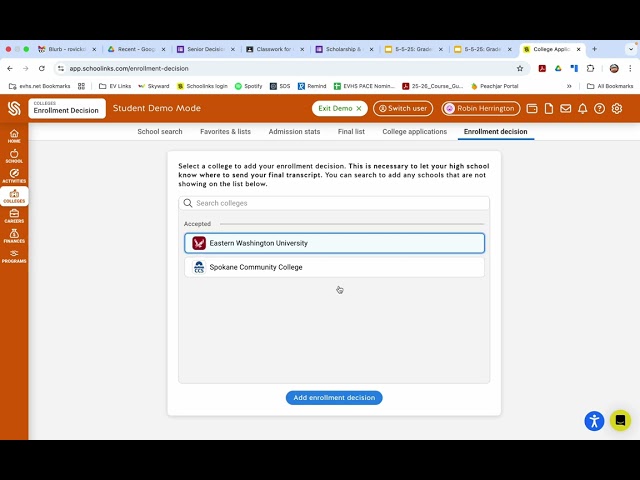
Task: Switch to the College applications tab
Action: click(x=414, y=131)
